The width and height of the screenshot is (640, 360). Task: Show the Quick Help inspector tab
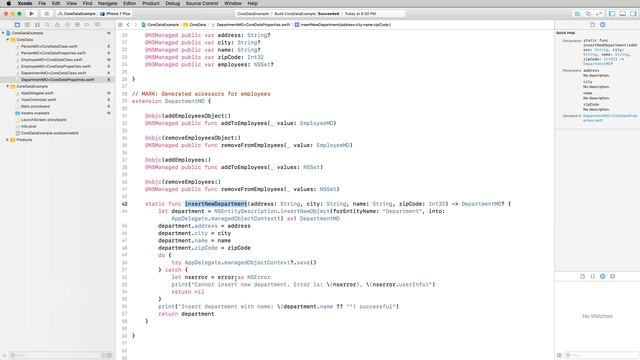602,25
